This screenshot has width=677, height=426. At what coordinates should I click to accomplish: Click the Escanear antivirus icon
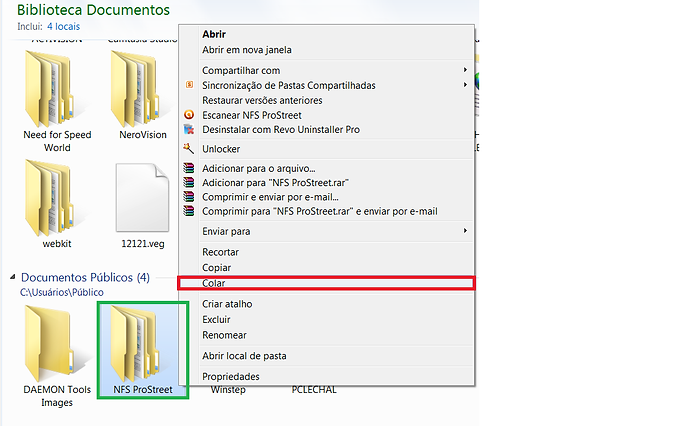189,115
